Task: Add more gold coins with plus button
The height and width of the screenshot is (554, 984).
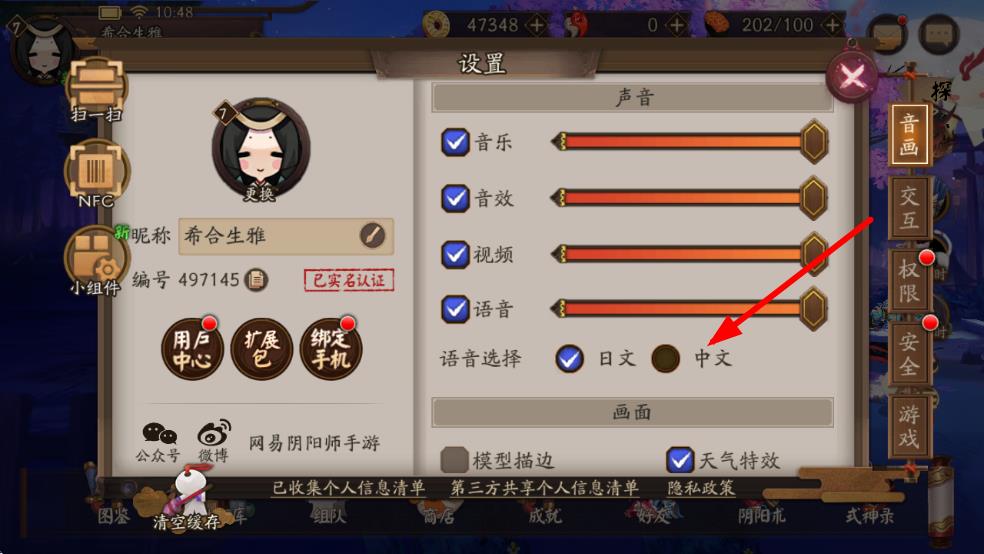Action: pyautogui.click(x=537, y=25)
